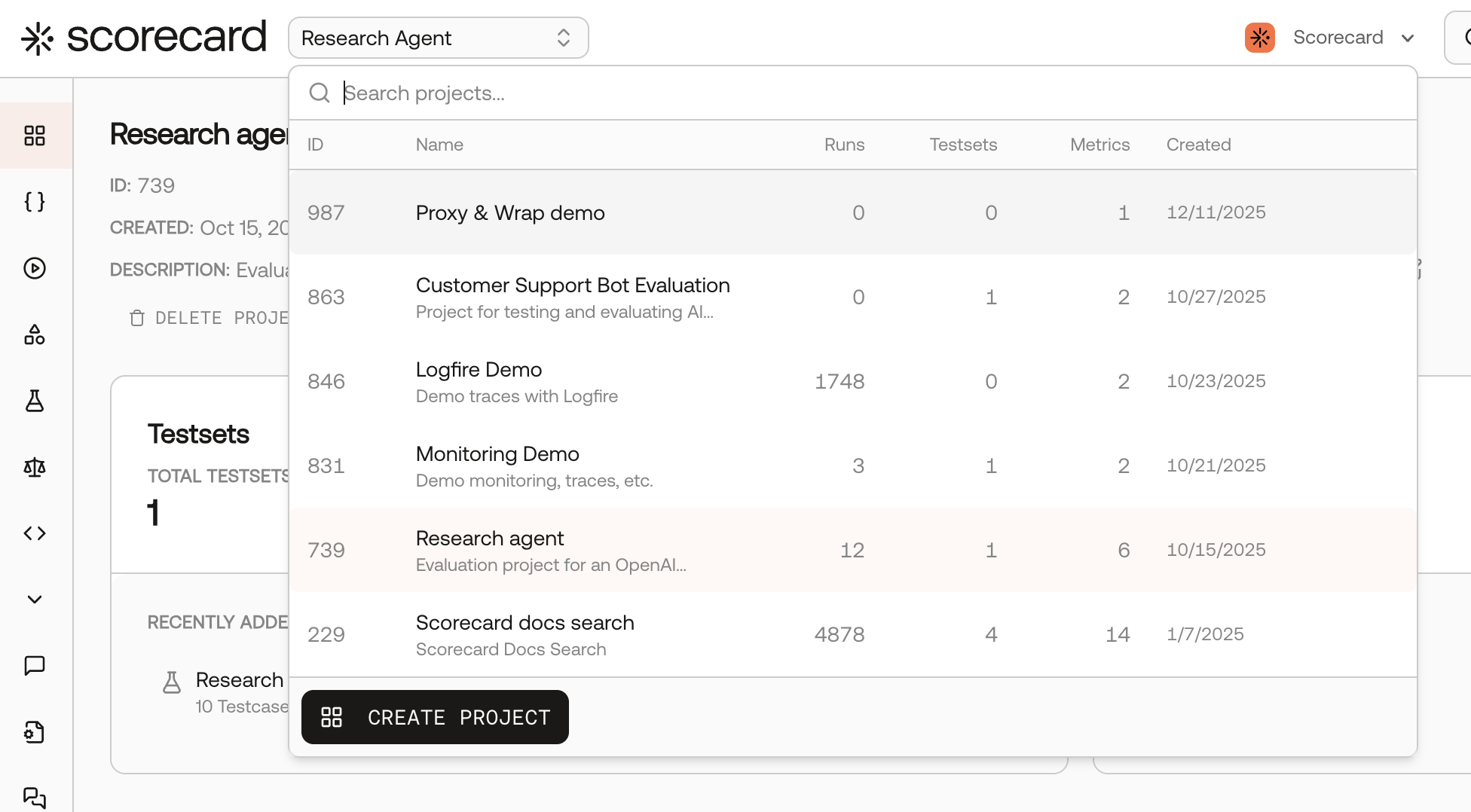
Task: Open the flask testsets icon in the sidebar
Action: (x=35, y=401)
